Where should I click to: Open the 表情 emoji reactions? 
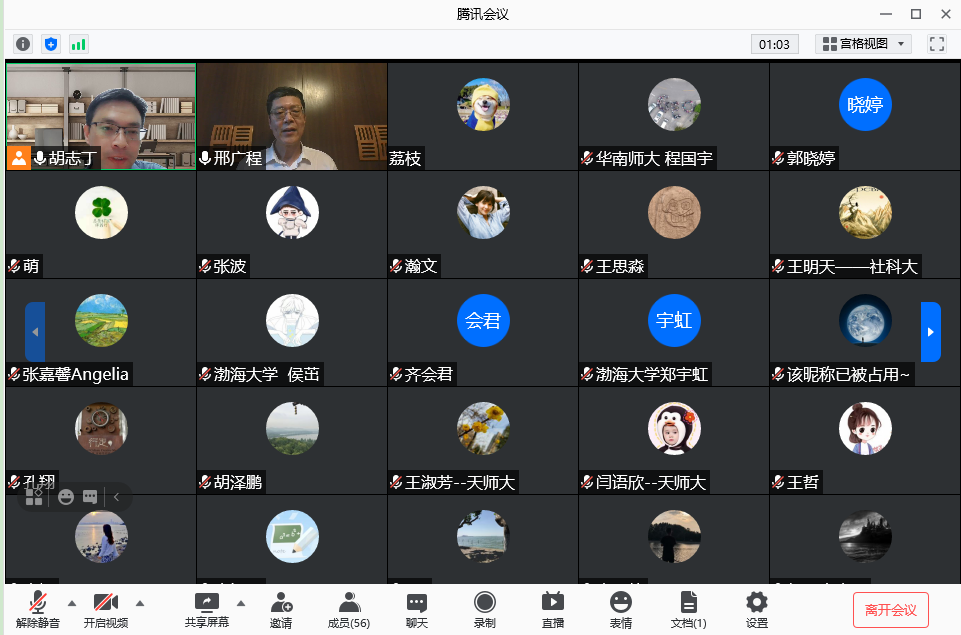(x=621, y=609)
